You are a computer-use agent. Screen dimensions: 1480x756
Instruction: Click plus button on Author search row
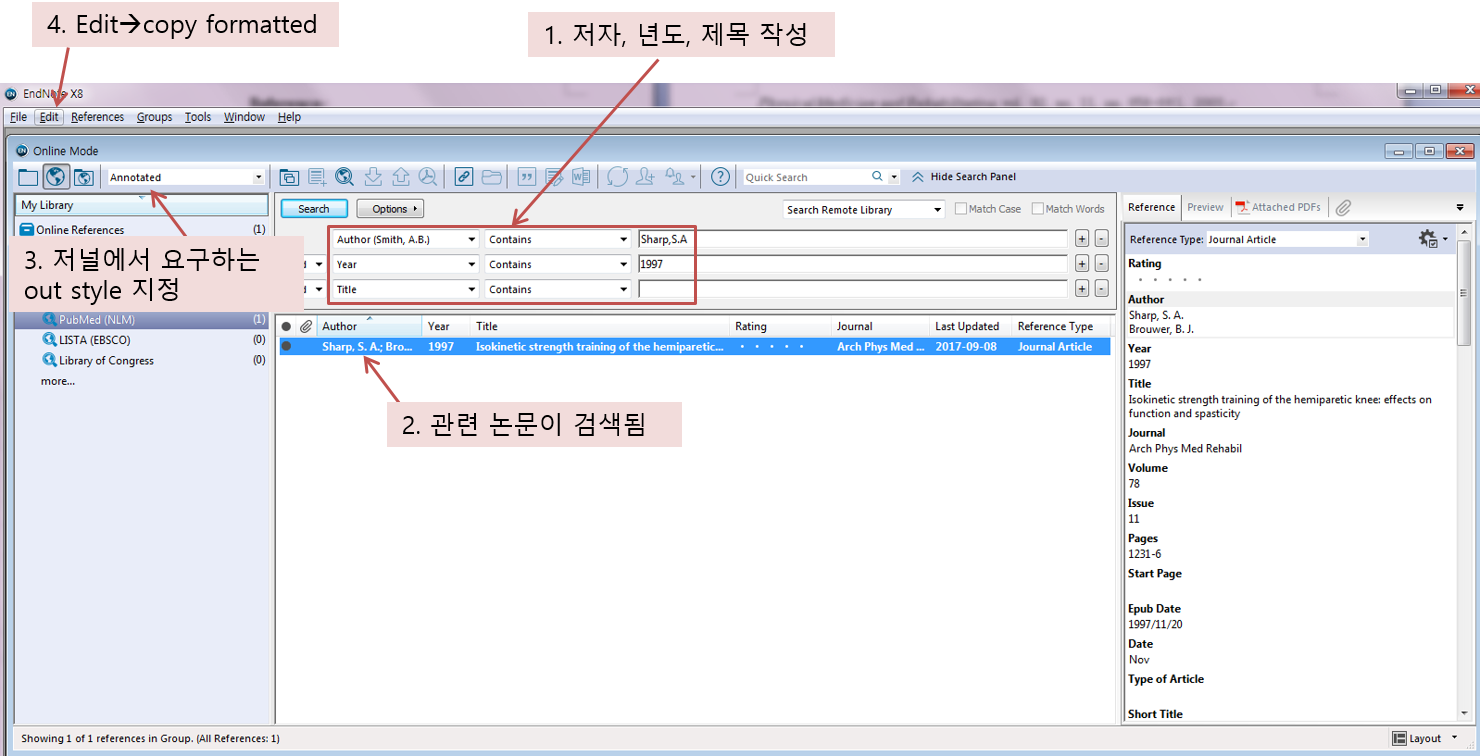pyautogui.click(x=1082, y=239)
